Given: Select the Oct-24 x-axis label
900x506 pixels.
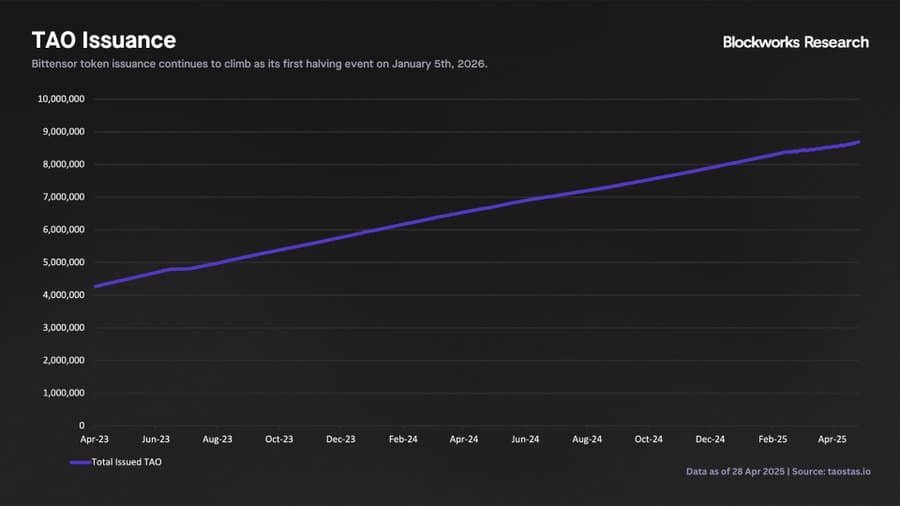Looking at the screenshot, I should (649, 439).
